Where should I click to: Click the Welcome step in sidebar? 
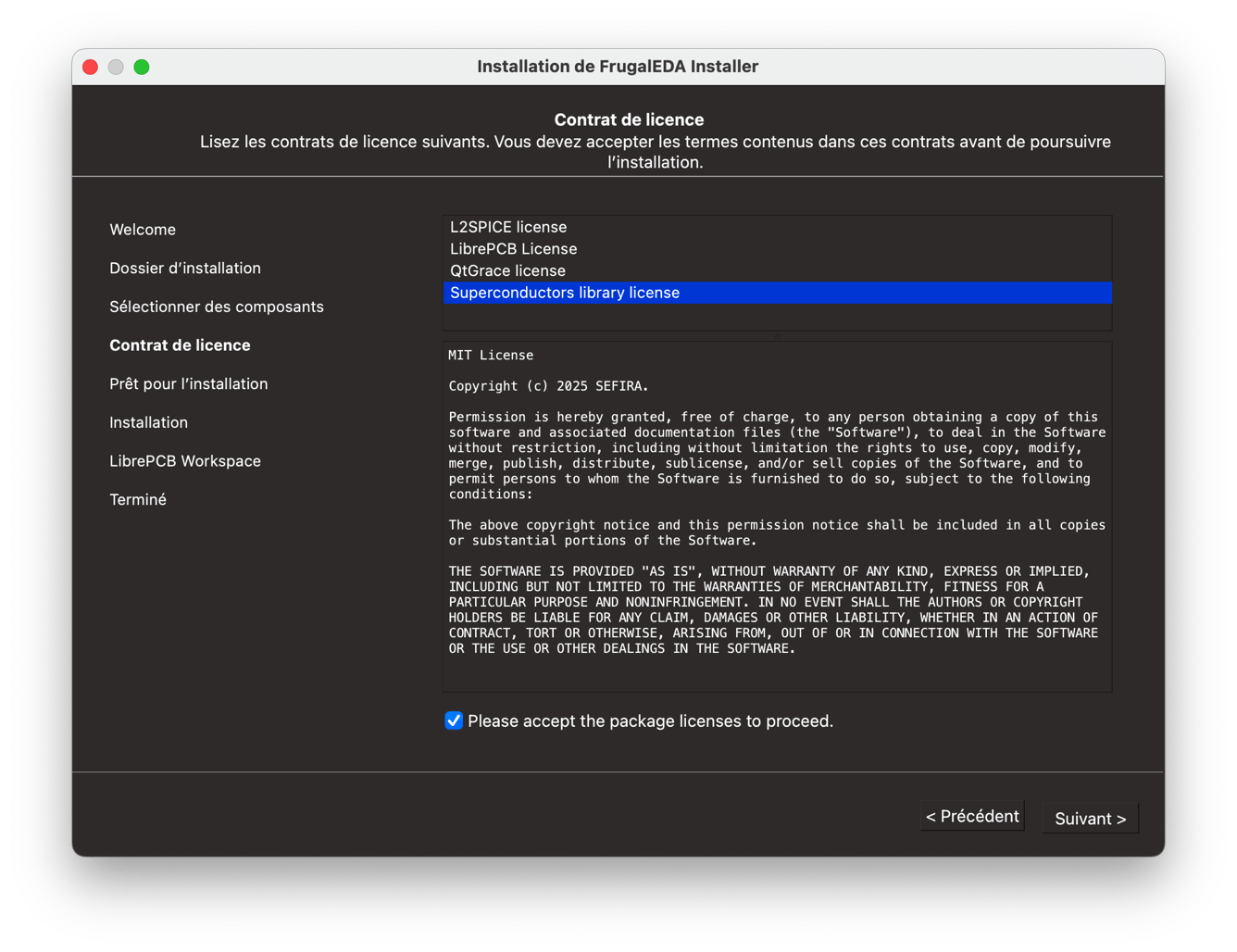(x=143, y=230)
